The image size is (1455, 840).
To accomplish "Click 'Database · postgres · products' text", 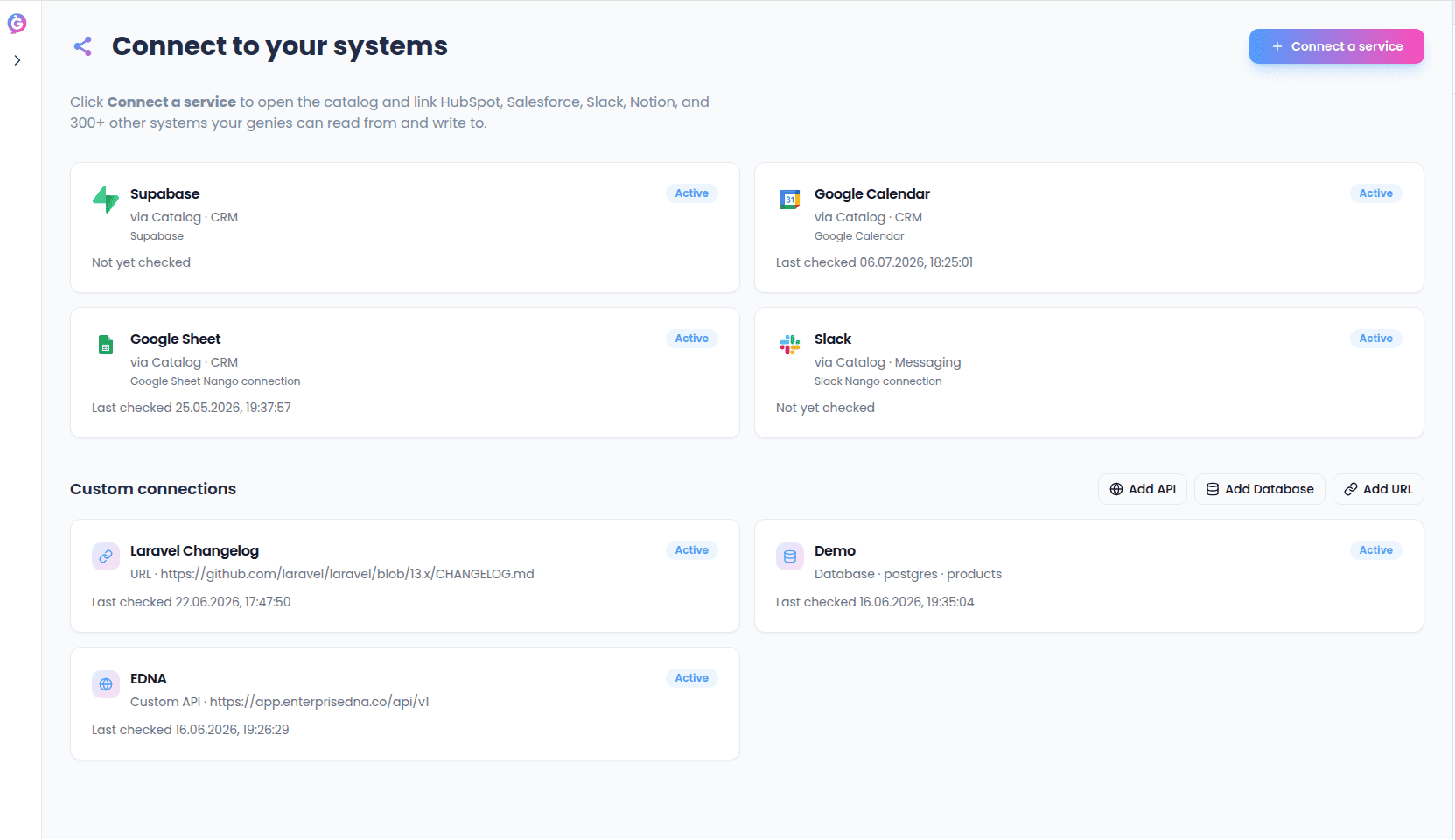I will pos(907,574).
